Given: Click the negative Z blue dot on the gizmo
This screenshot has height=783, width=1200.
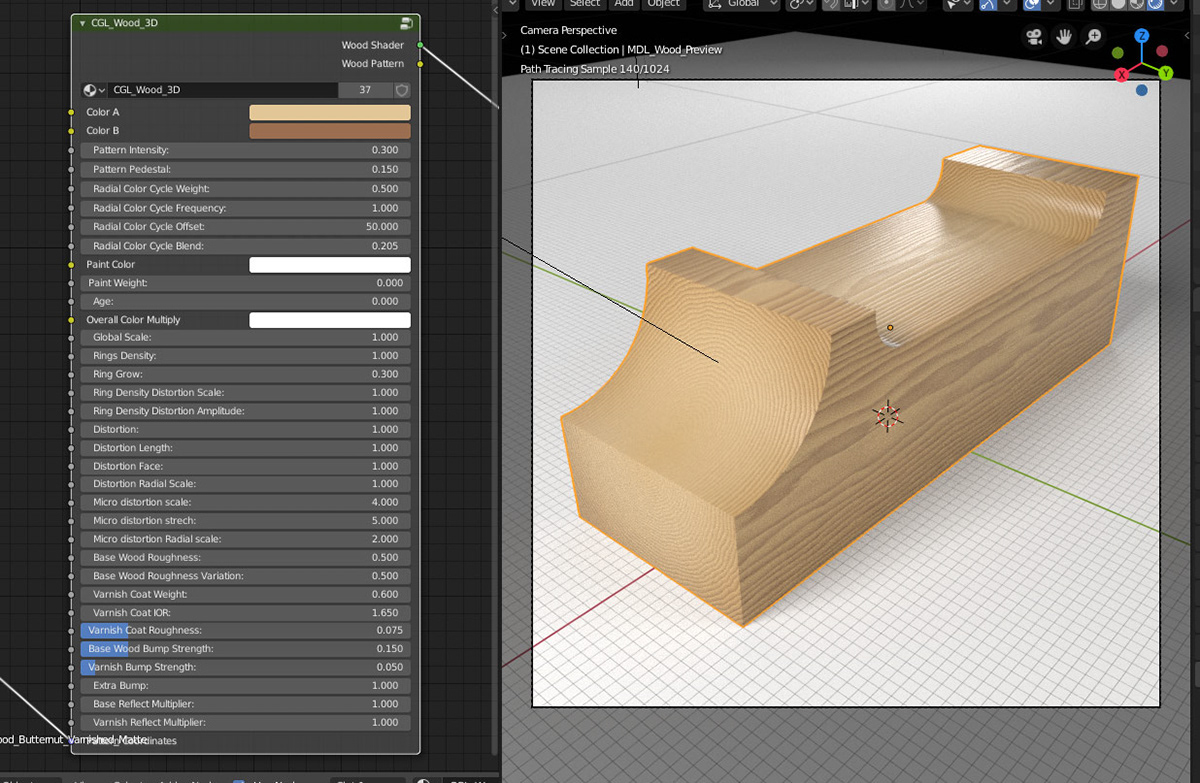Looking at the screenshot, I should [1142, 90].
